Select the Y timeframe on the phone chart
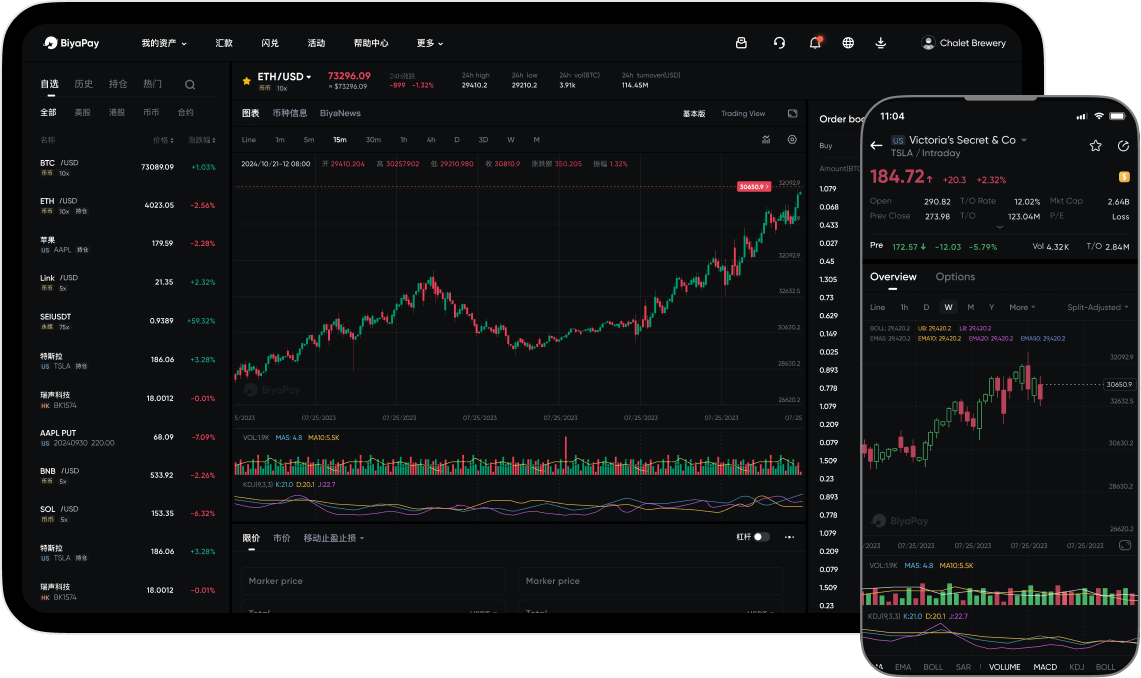The height and width of the screenshot is (678, 1141). point(991,307)
